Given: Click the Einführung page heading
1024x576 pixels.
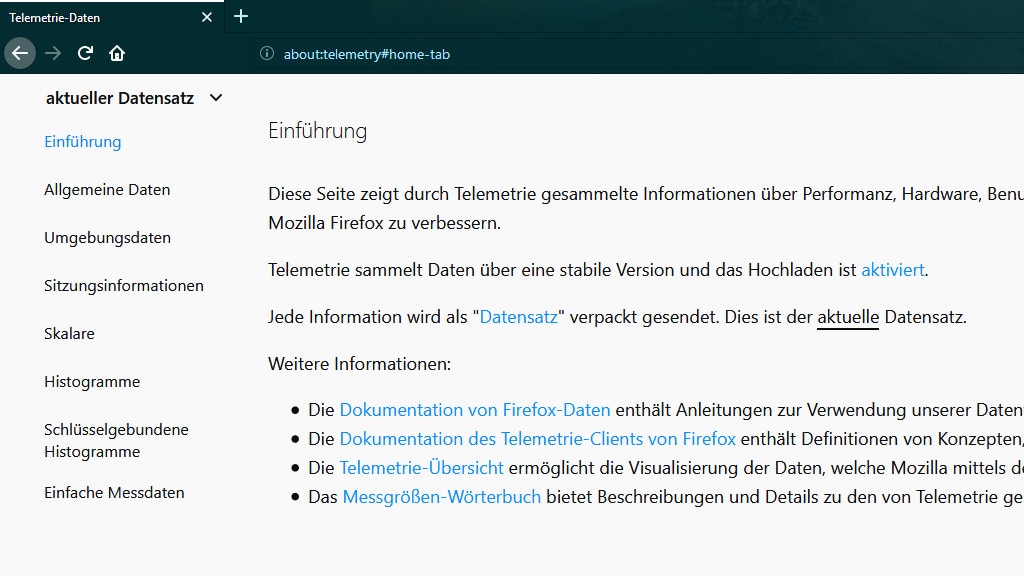Looking at the screenshot, I should click(x=317, y=131).
